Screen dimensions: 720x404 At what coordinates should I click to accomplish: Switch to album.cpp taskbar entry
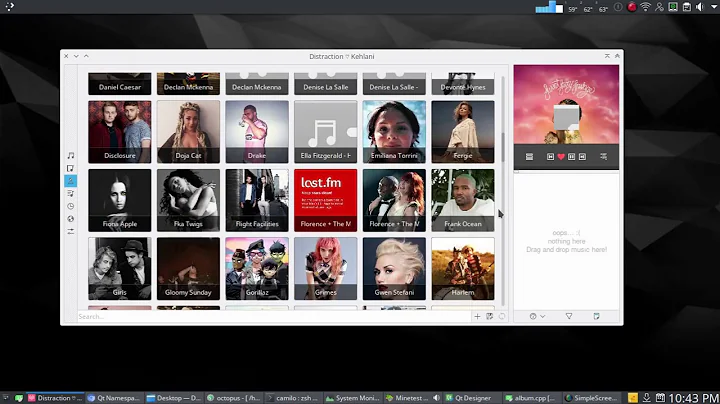(531, 398)
